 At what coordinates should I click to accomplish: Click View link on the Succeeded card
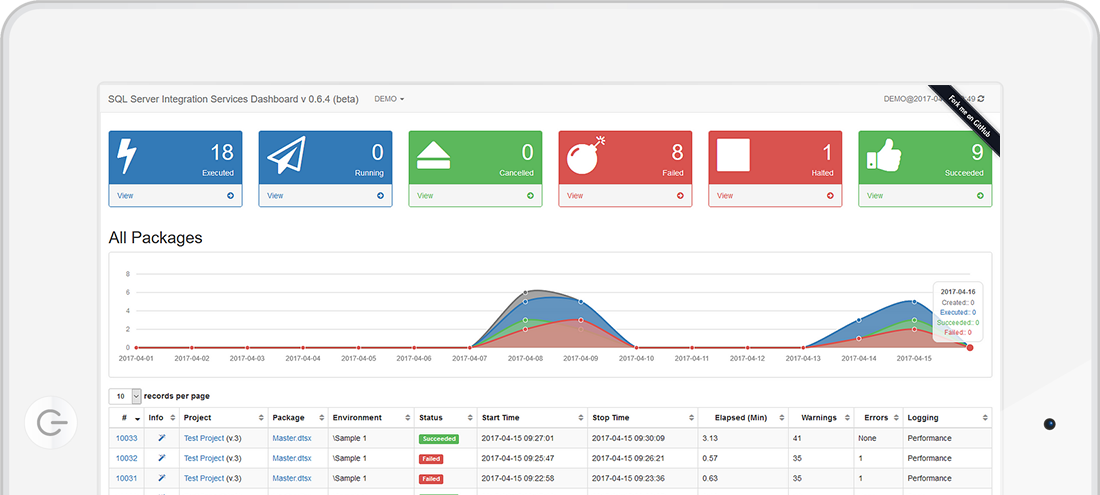876,196
